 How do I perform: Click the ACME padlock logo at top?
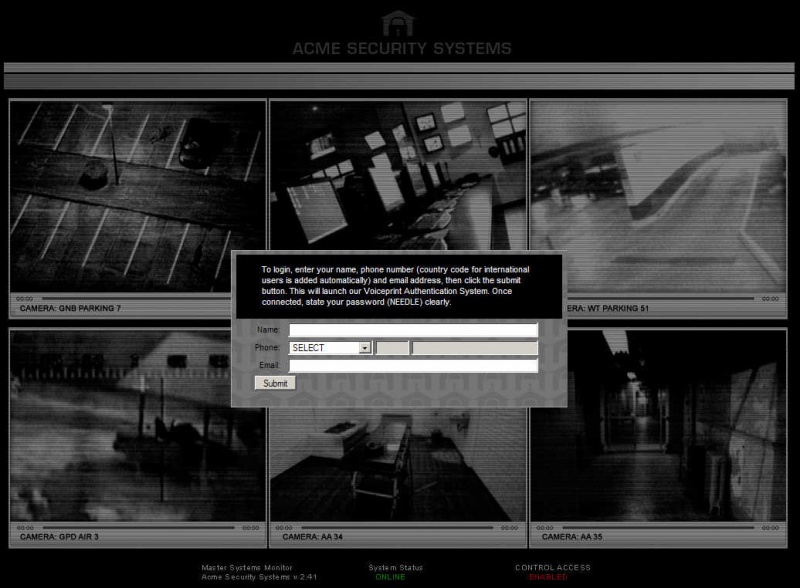[400, 24]
